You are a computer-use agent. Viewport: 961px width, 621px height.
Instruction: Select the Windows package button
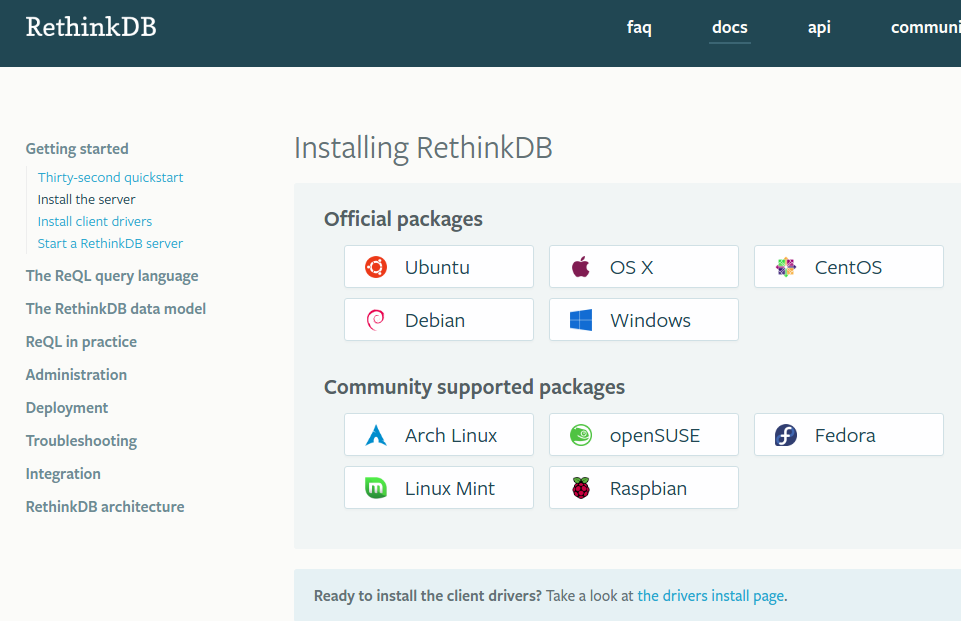644,319
